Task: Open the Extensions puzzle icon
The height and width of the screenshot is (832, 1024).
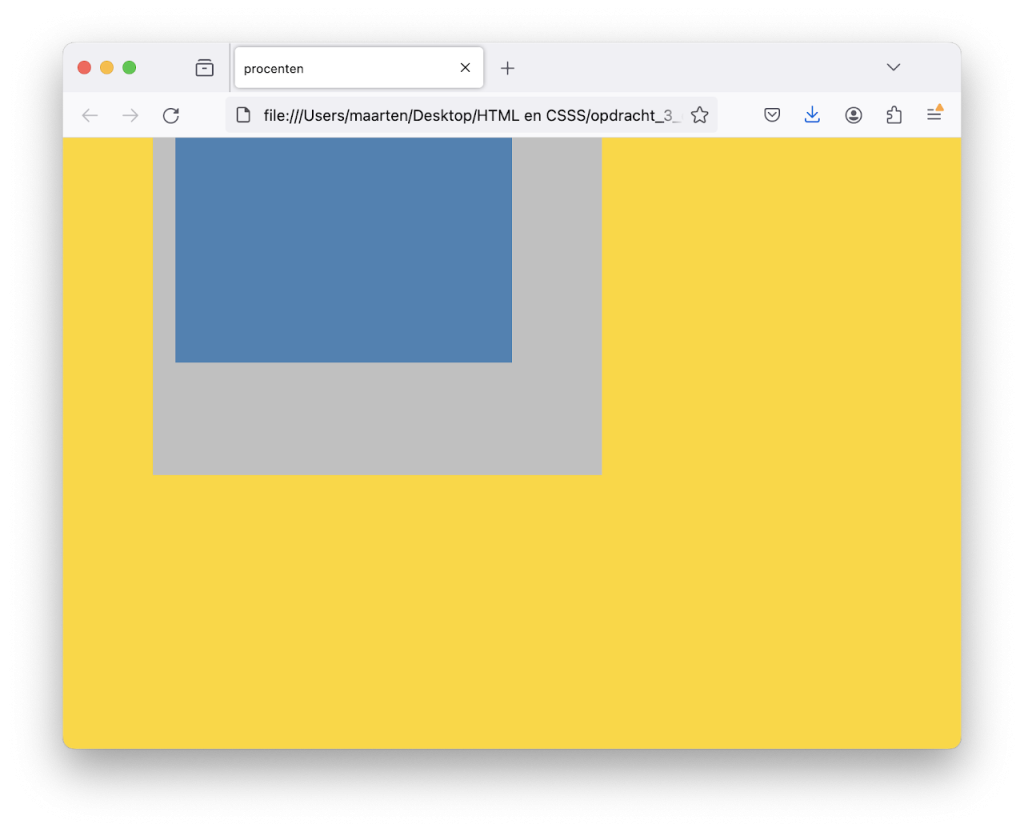Action: [894, 115]
